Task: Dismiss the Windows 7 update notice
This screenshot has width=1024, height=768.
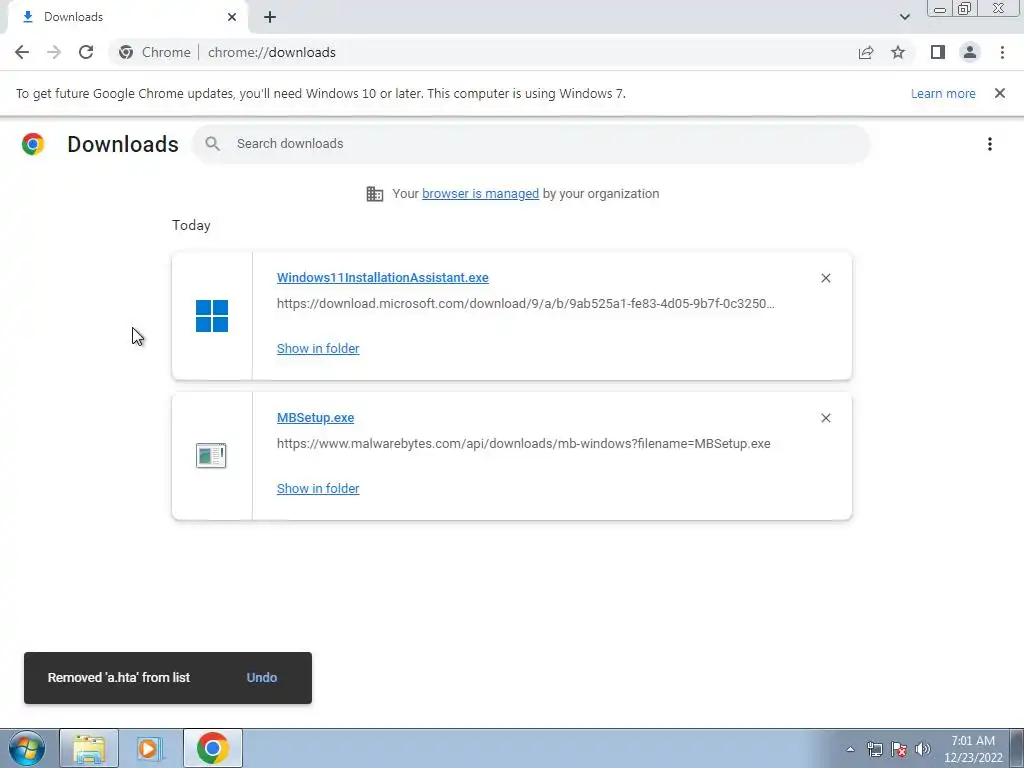Action: tap(1000, 93)
